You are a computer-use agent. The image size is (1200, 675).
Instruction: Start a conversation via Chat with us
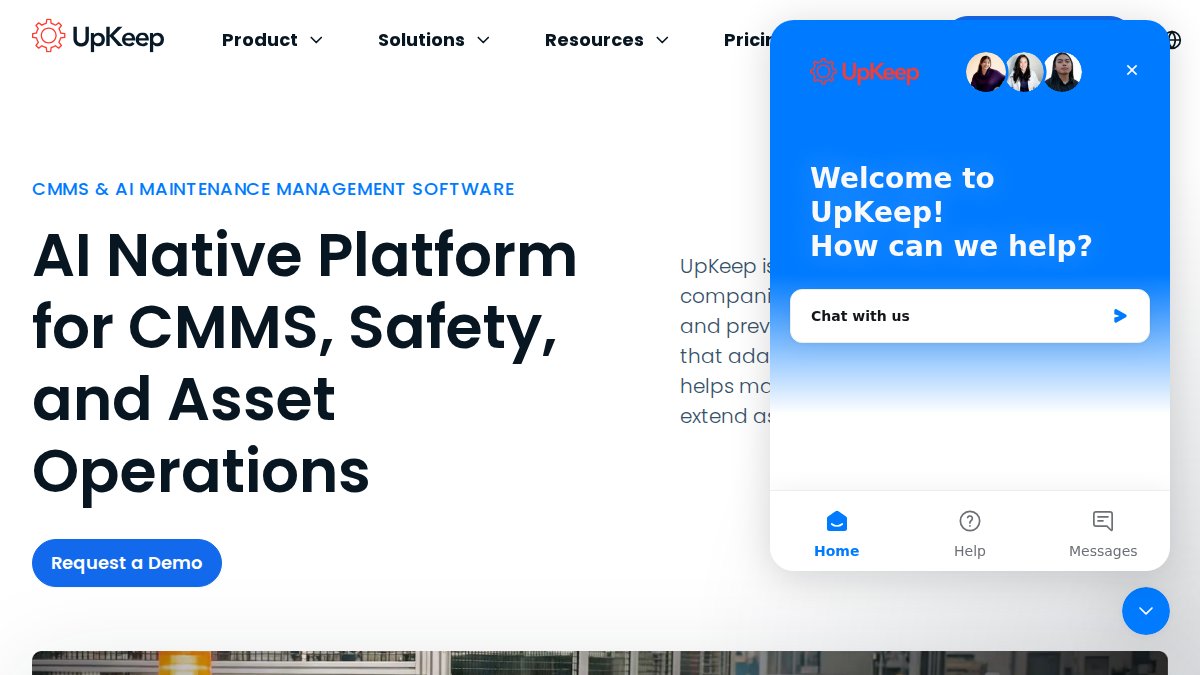point(970,316)
